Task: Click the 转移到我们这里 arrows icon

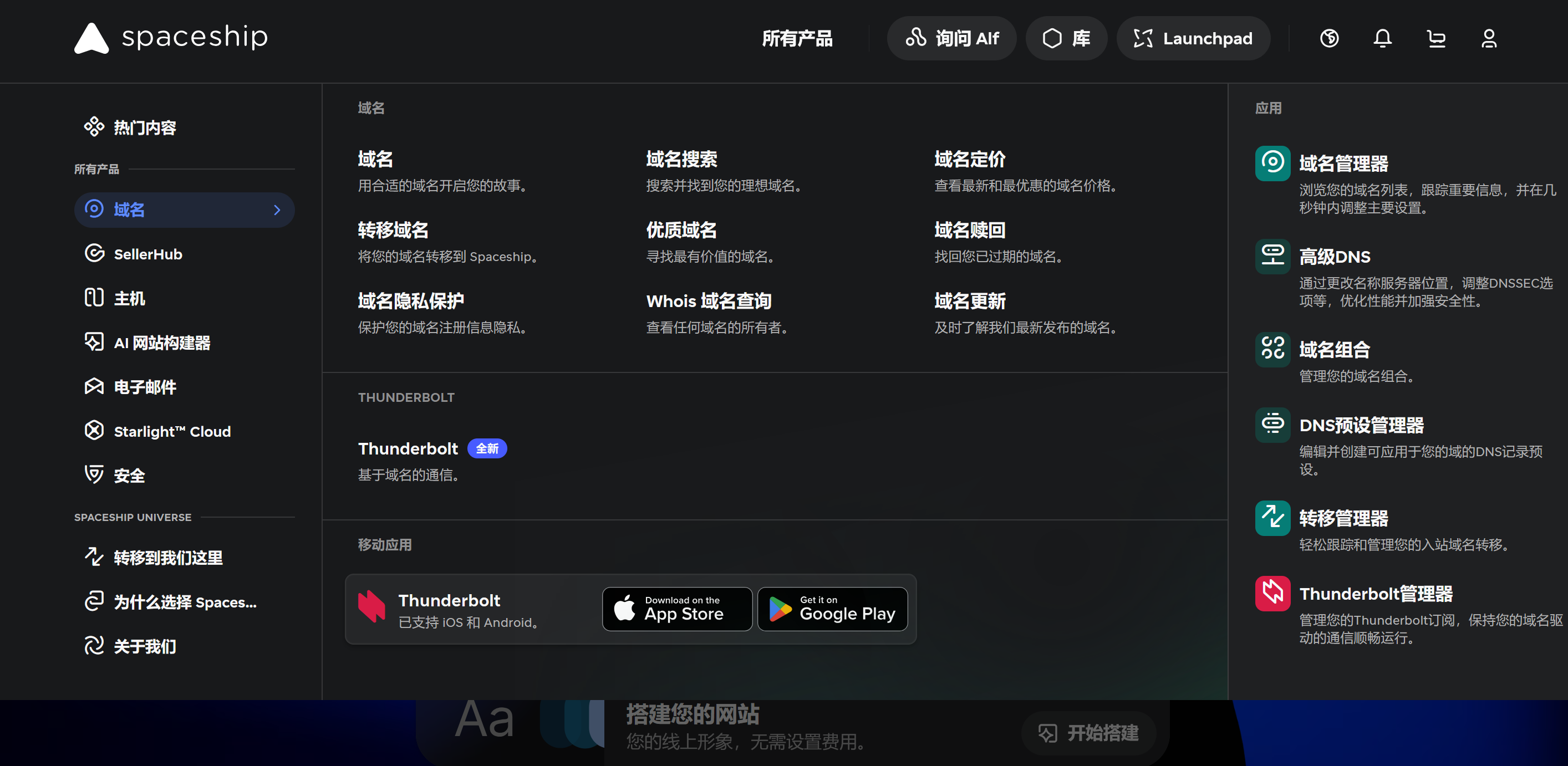Action: tap(94, 557)
